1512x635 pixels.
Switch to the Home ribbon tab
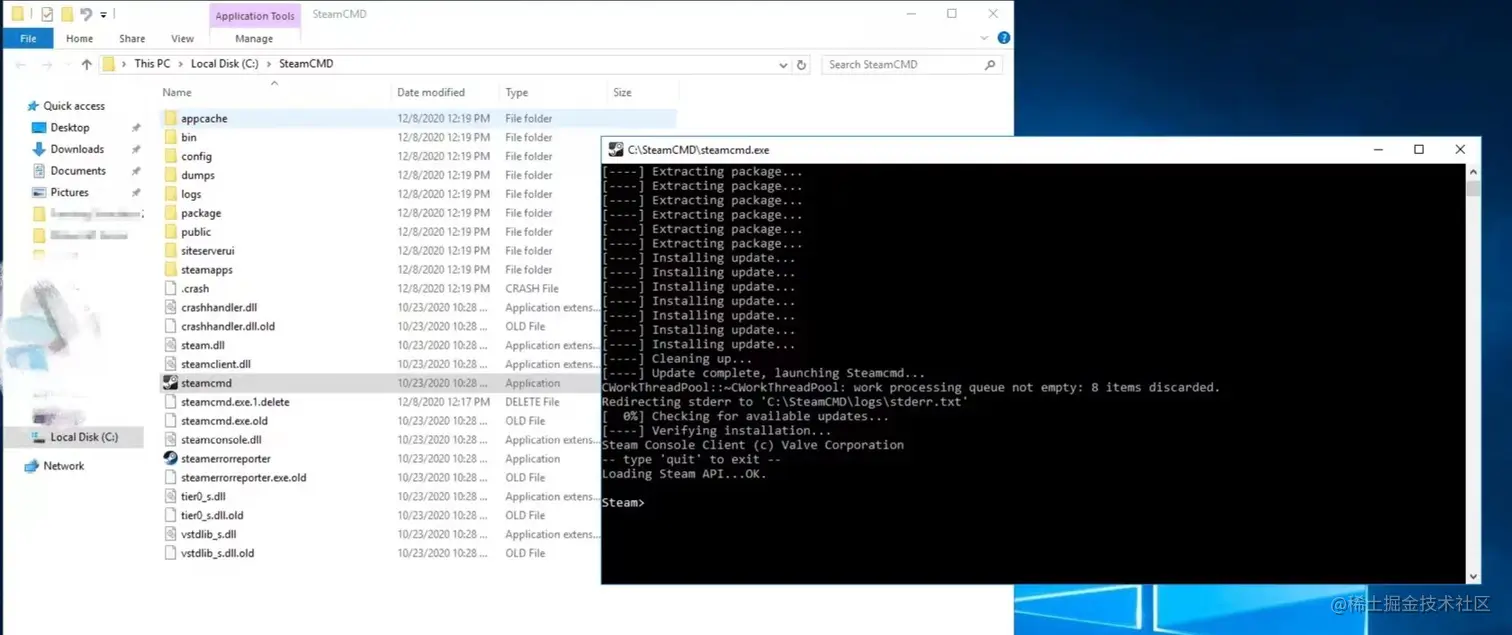pos(79,38)
